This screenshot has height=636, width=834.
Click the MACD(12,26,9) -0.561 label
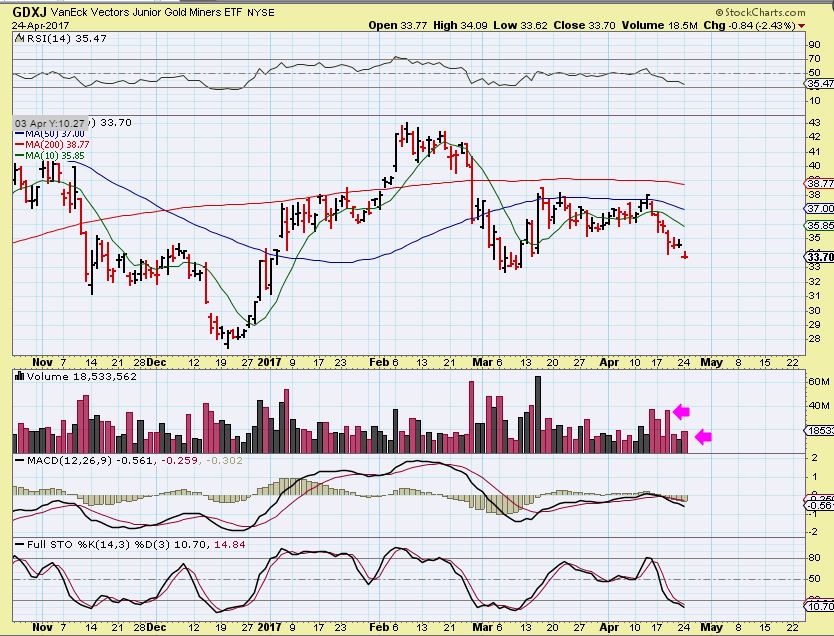pyautogui.click(x=90, y=461)
